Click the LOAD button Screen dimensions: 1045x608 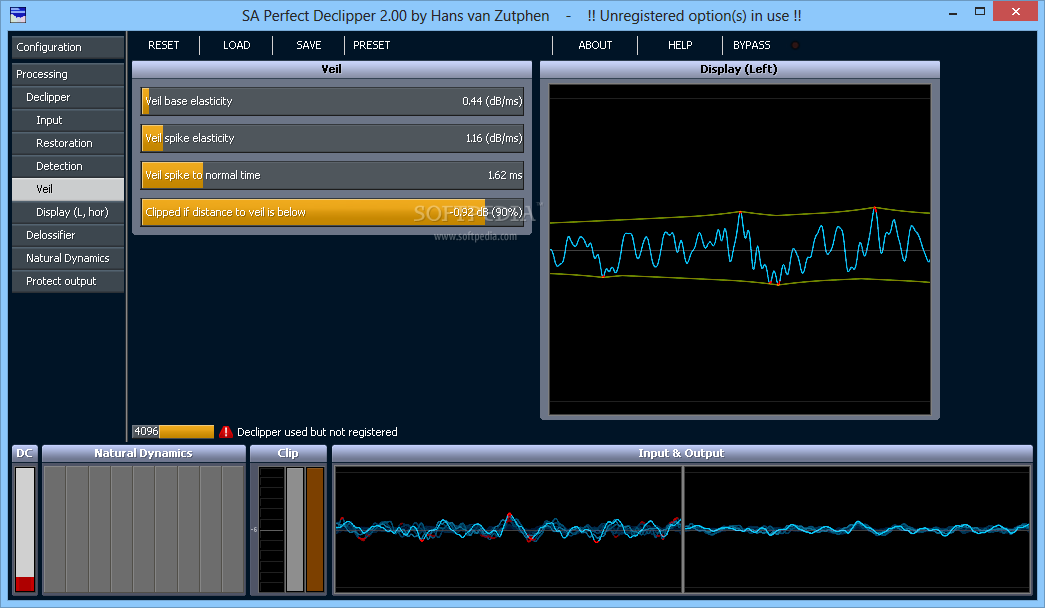237,45
